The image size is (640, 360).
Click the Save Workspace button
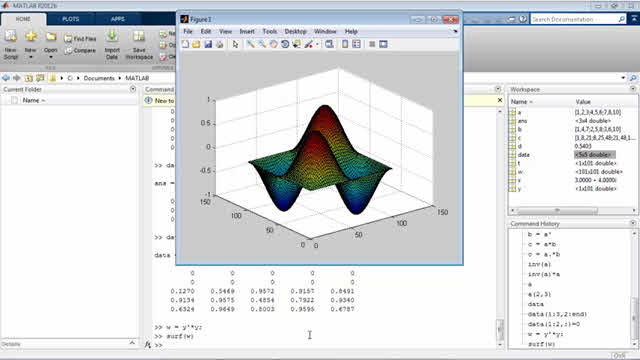(139, 45)
